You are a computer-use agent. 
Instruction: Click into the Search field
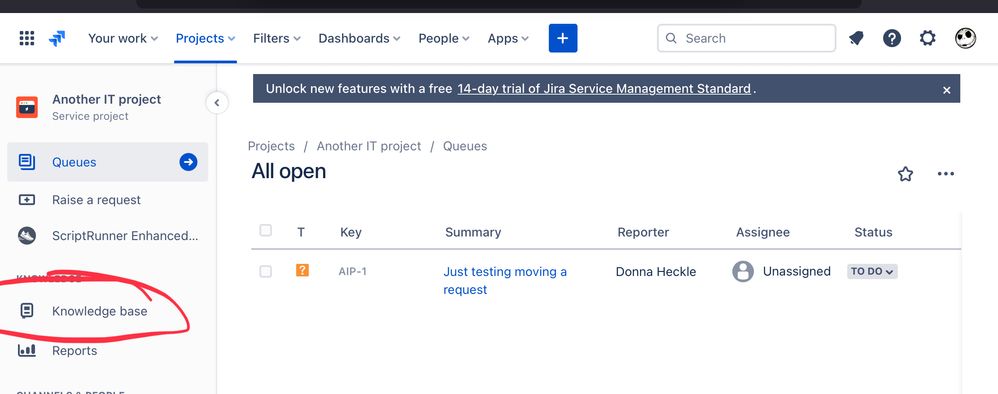[746, 38]
